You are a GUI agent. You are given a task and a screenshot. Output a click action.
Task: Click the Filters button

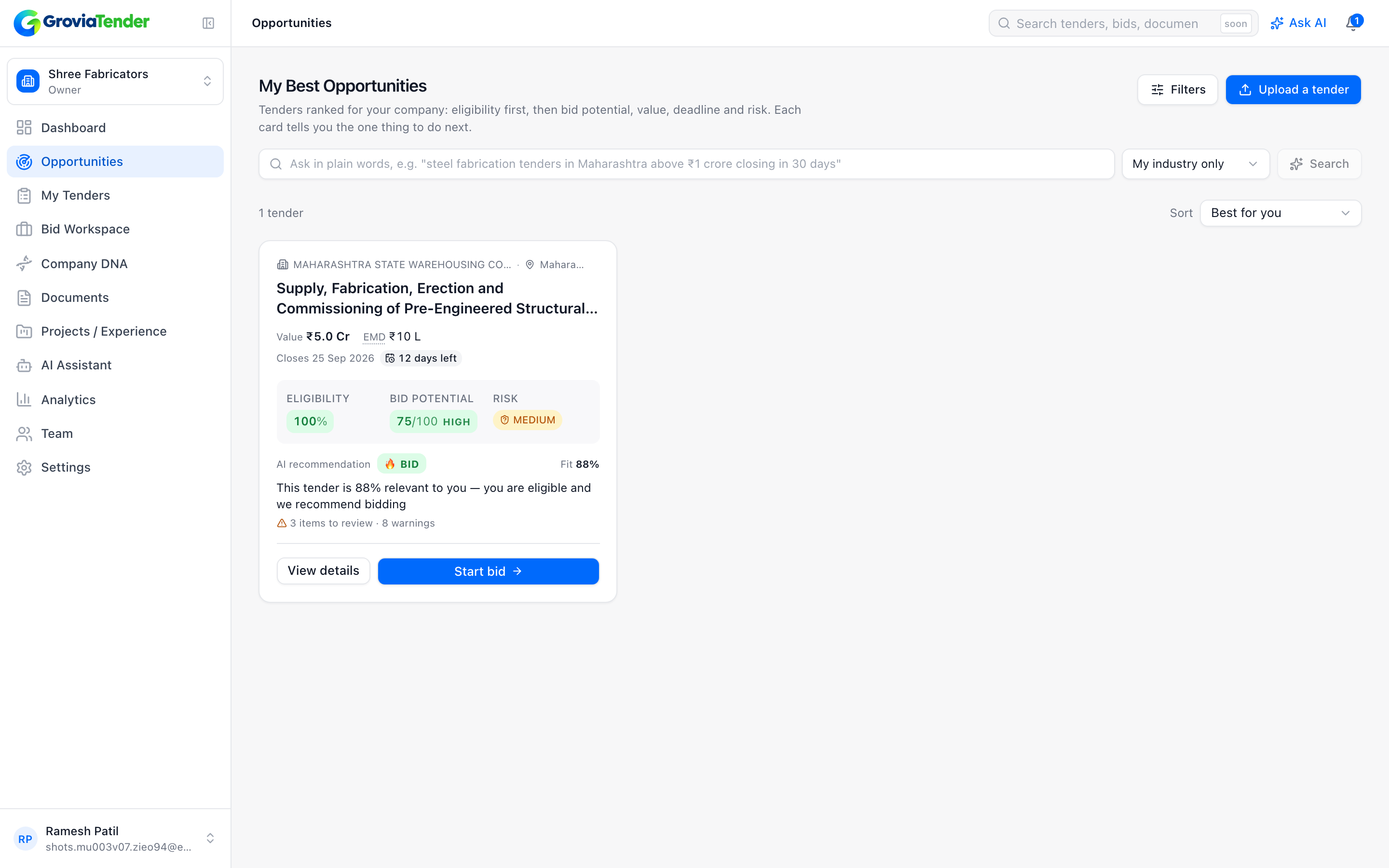pyautogui.click(x=1177, y=90)
